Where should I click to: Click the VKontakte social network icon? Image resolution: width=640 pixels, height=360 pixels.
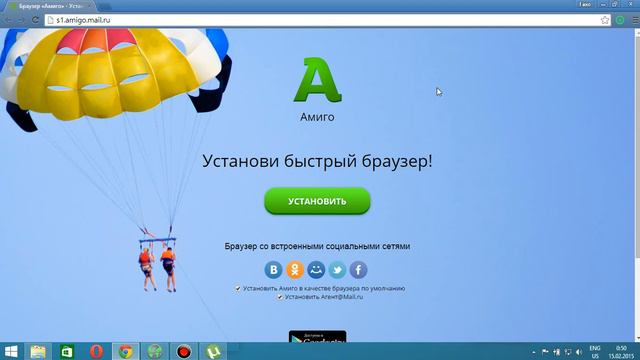point(273,270)
